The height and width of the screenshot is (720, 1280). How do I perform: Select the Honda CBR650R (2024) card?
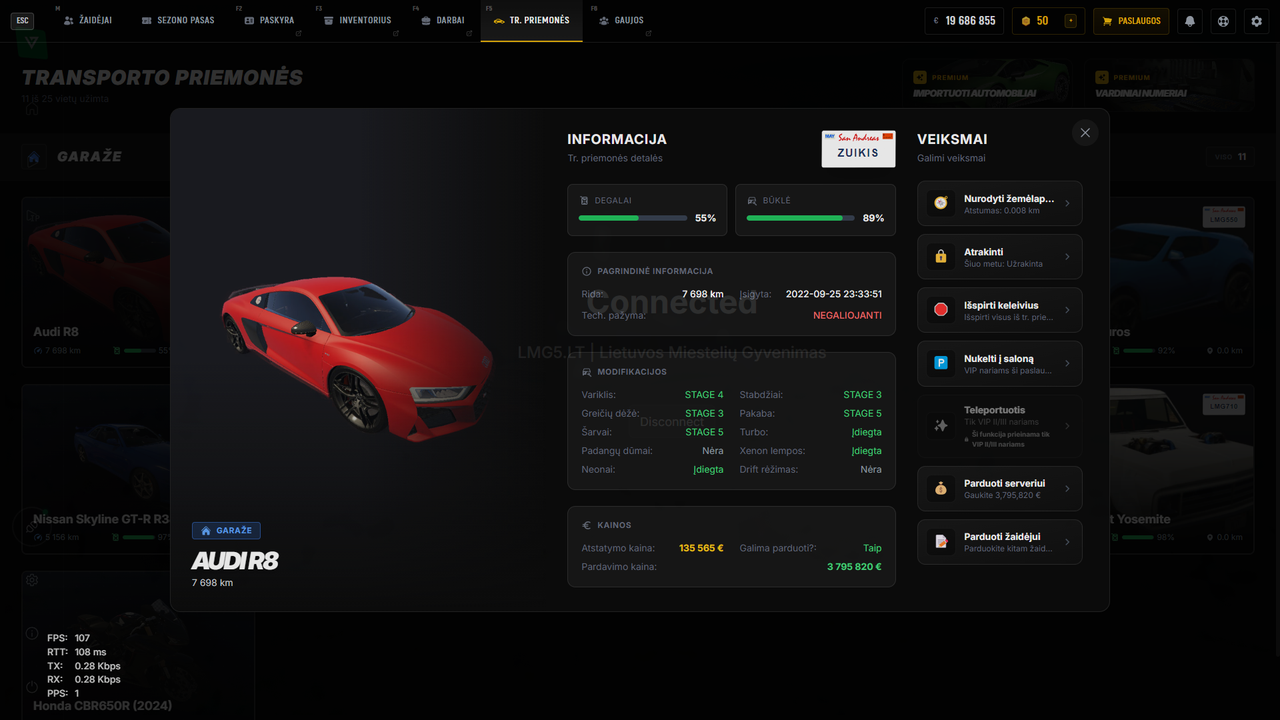(x=138, y=644)
